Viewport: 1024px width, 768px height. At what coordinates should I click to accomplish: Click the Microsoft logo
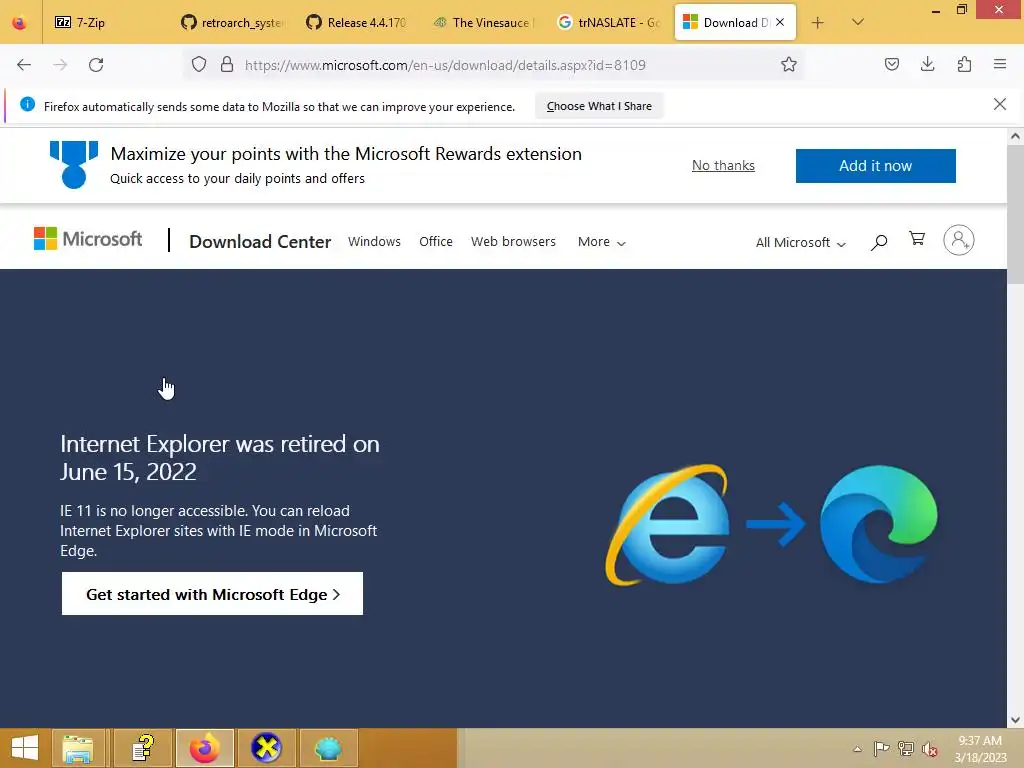tap(88, 239)
